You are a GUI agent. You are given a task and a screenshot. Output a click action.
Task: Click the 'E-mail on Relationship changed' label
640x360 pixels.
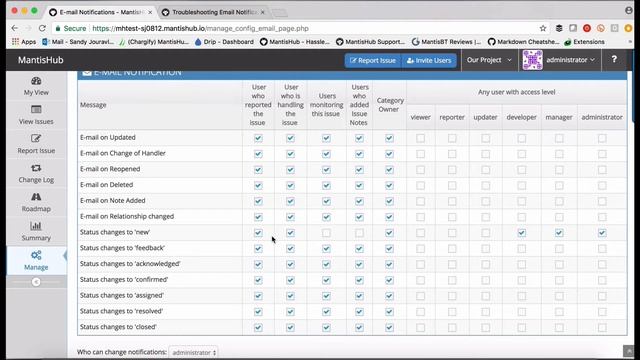[x=127, y=216]
